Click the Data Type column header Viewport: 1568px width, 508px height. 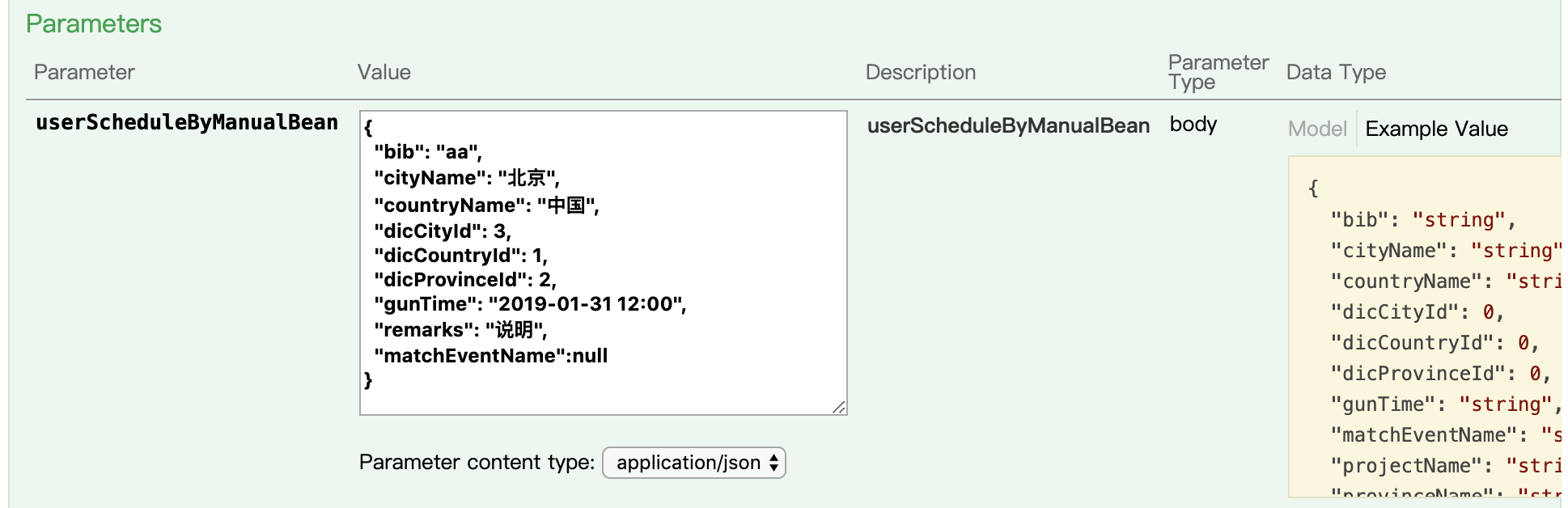coord(1336,72)
